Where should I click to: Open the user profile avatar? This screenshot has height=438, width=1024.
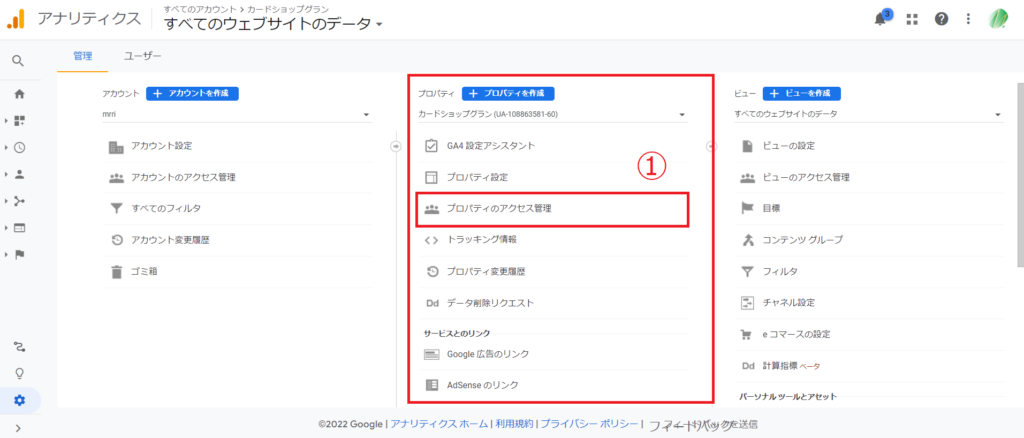[x=998, y=19]
